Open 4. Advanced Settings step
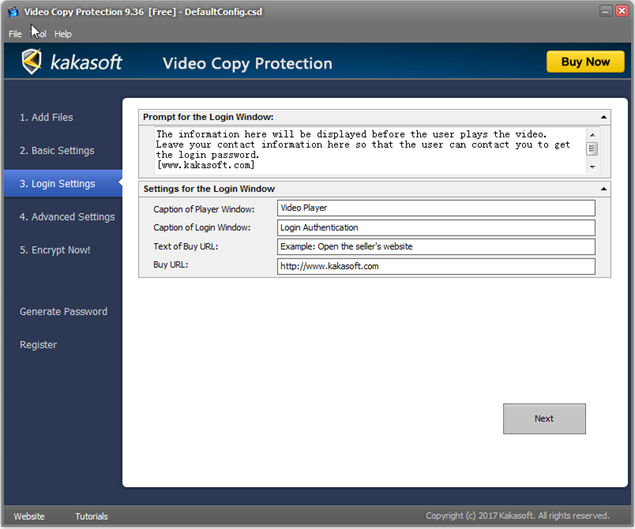Viewport: 635px width, 529px height. coord(67,217)
